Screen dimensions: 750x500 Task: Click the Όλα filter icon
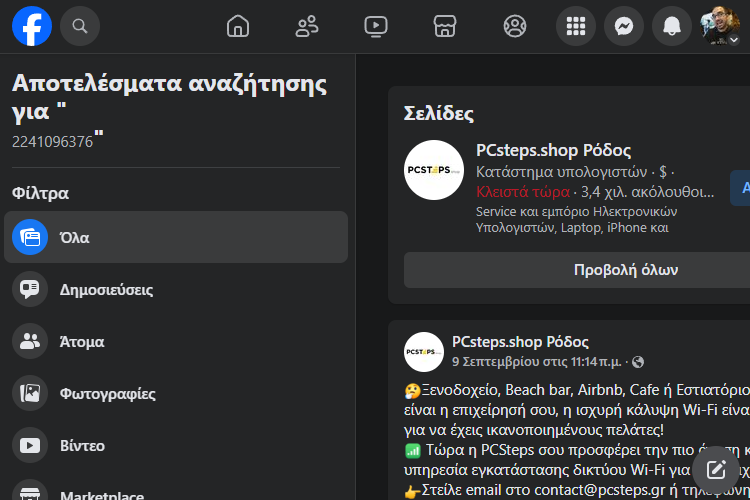tap(30, 237)
